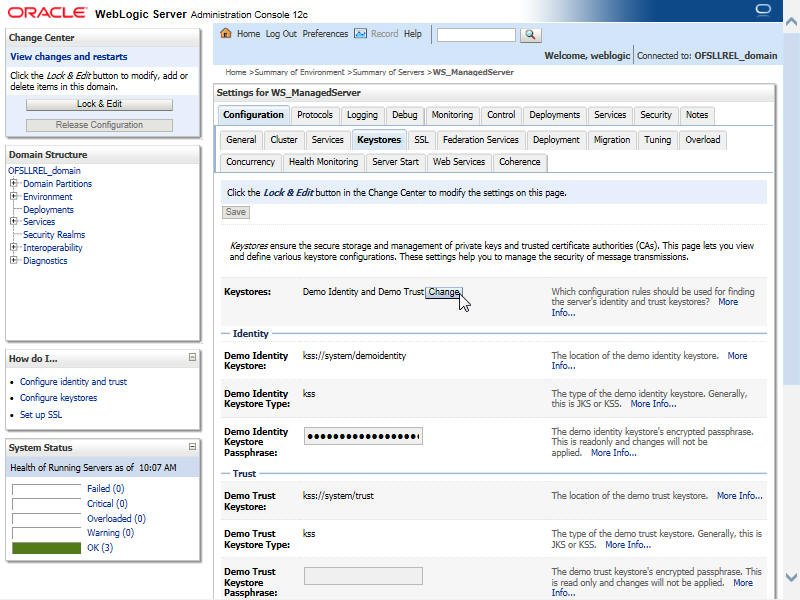Switch to the Protocols tab
Image resolution: width=800 pixels, height=600 pixels.
pos(315,115)
